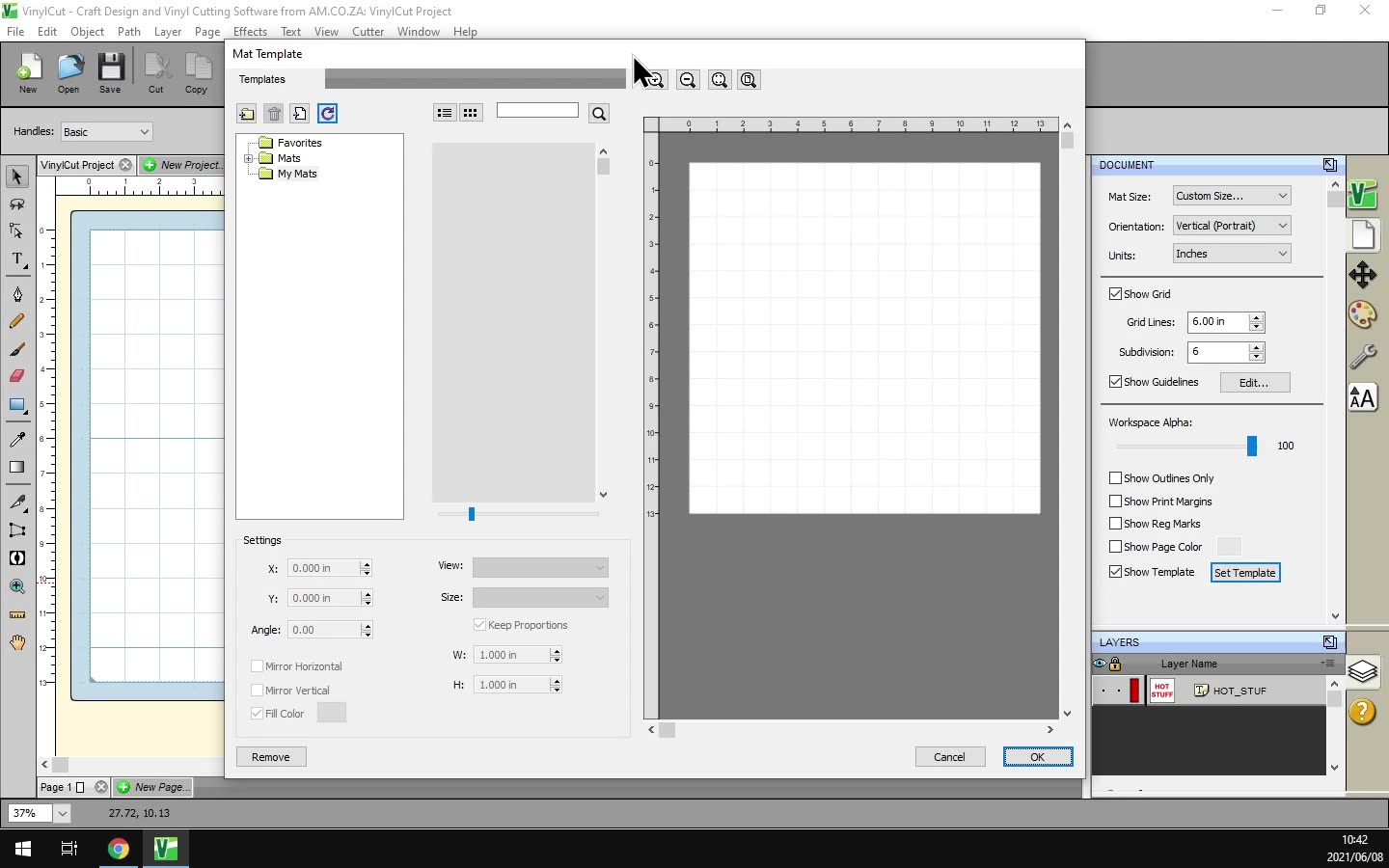Screen dimensions: 1389x868
Task: Select the Eraser tool
Action: tap(16, 376)
